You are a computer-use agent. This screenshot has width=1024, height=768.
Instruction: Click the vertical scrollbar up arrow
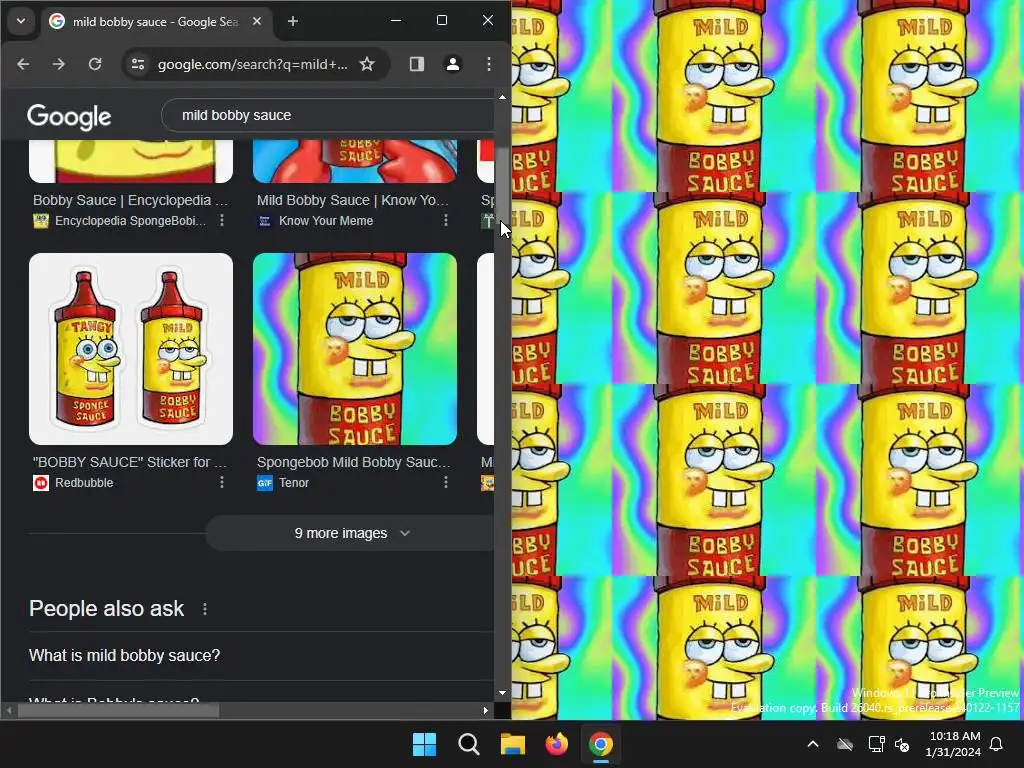502,97
